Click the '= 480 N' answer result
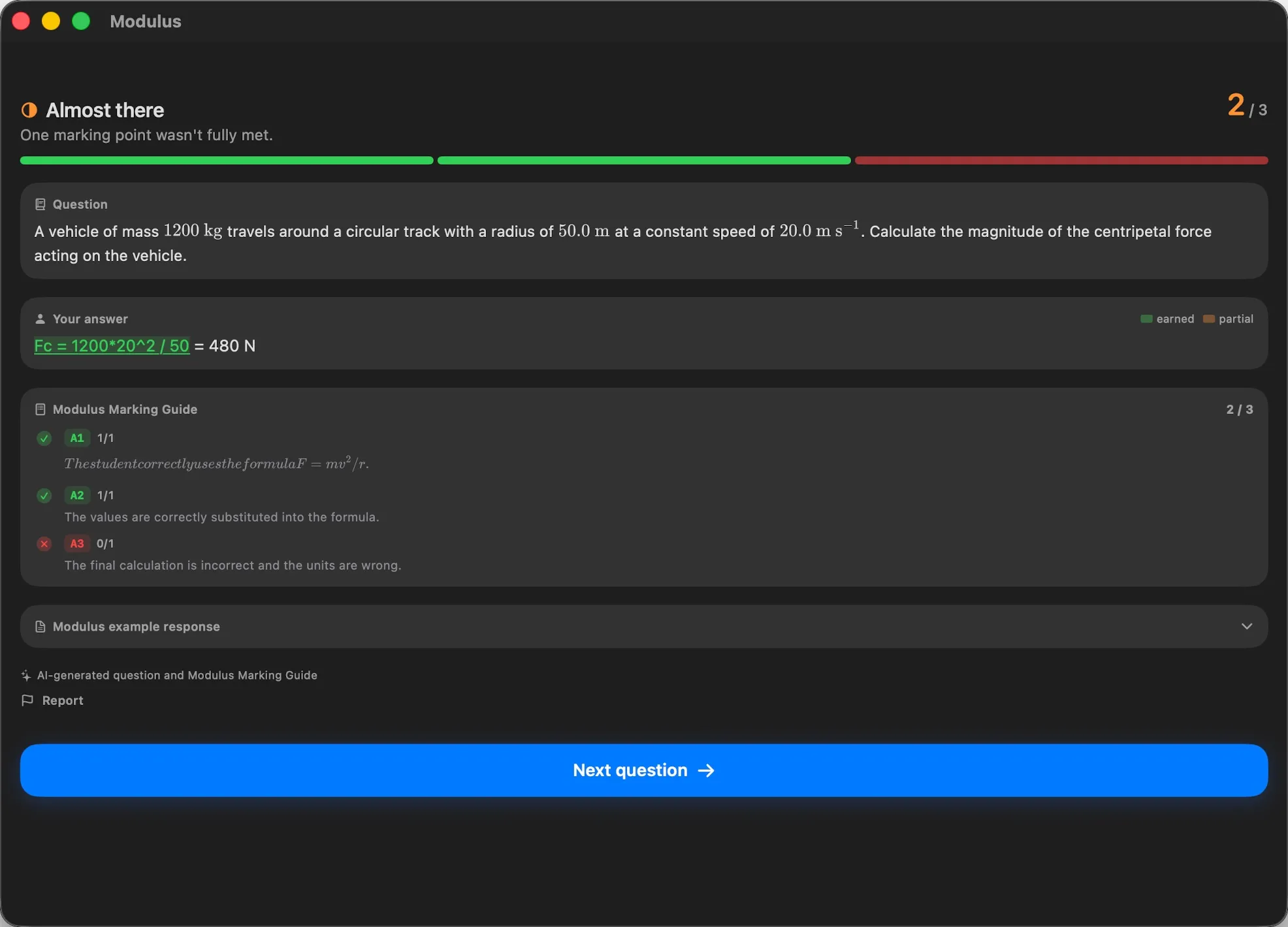 point(225,346)
